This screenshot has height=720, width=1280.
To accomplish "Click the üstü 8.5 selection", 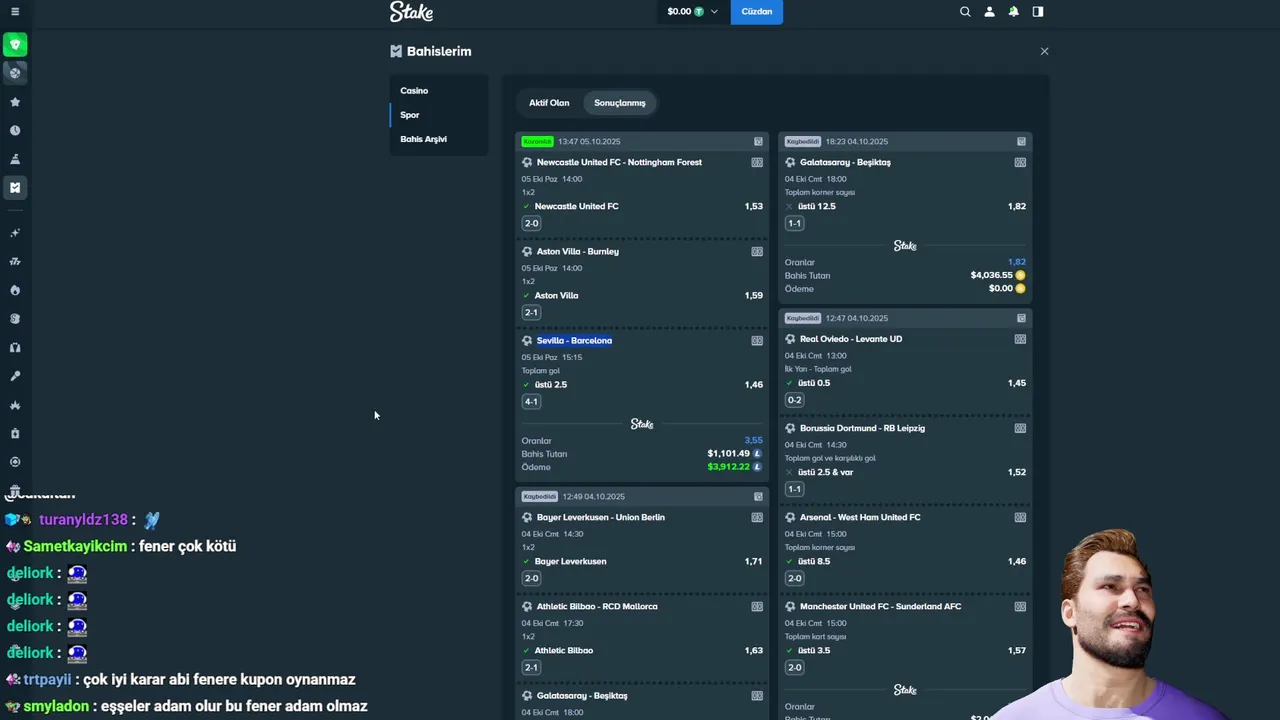I will pos(814,562).
